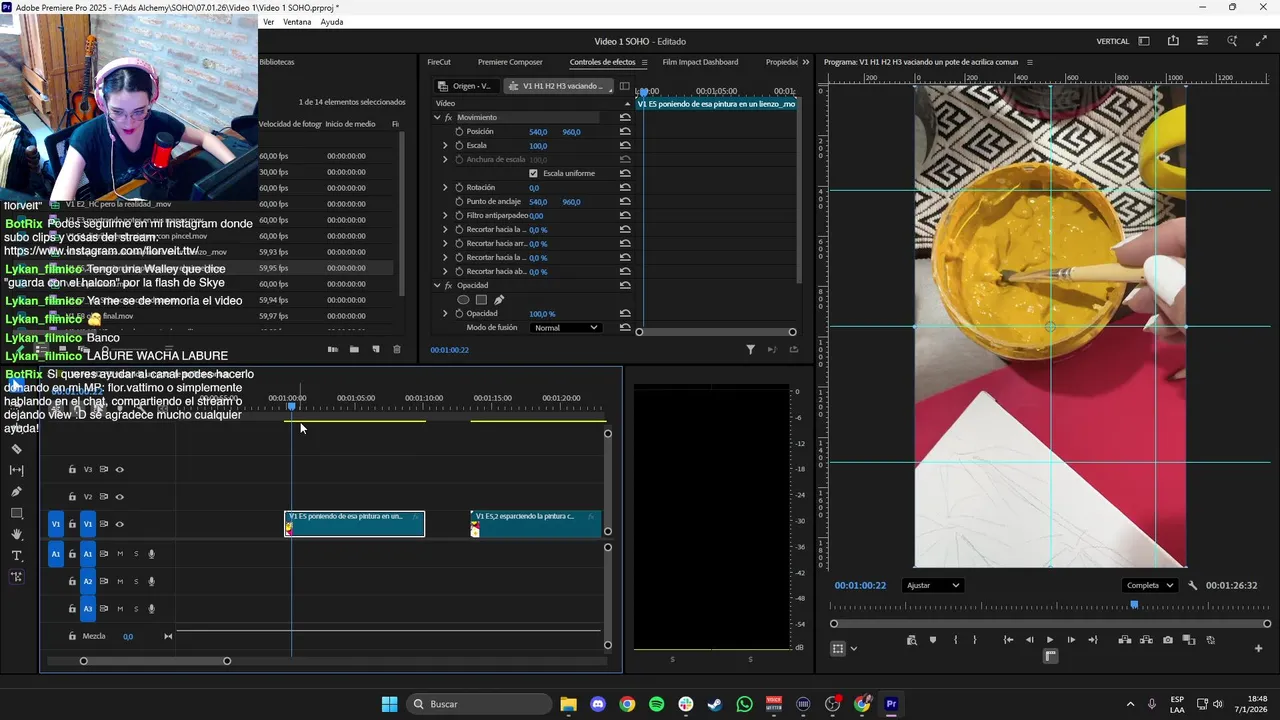Select the Razor tool in the tools panel
This screenshot has height=720, width=1280.
click(x=16, y=449)
